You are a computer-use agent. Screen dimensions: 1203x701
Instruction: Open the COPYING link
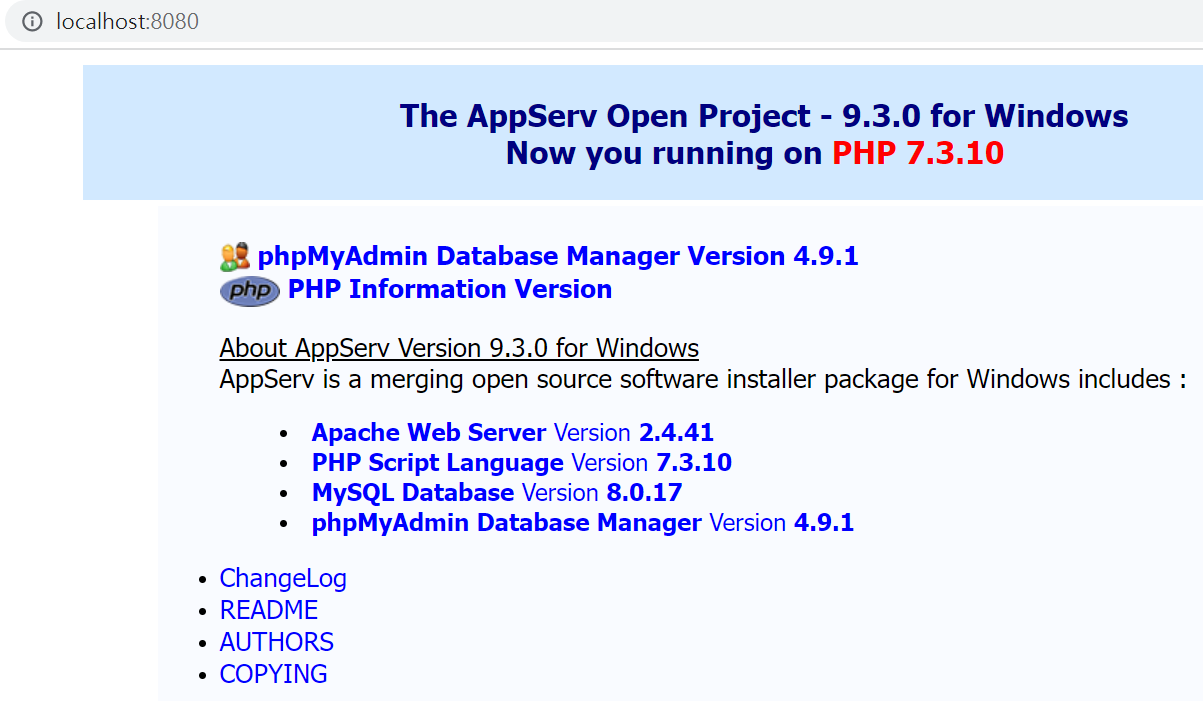pyautogui.click(x=274, y=674)
